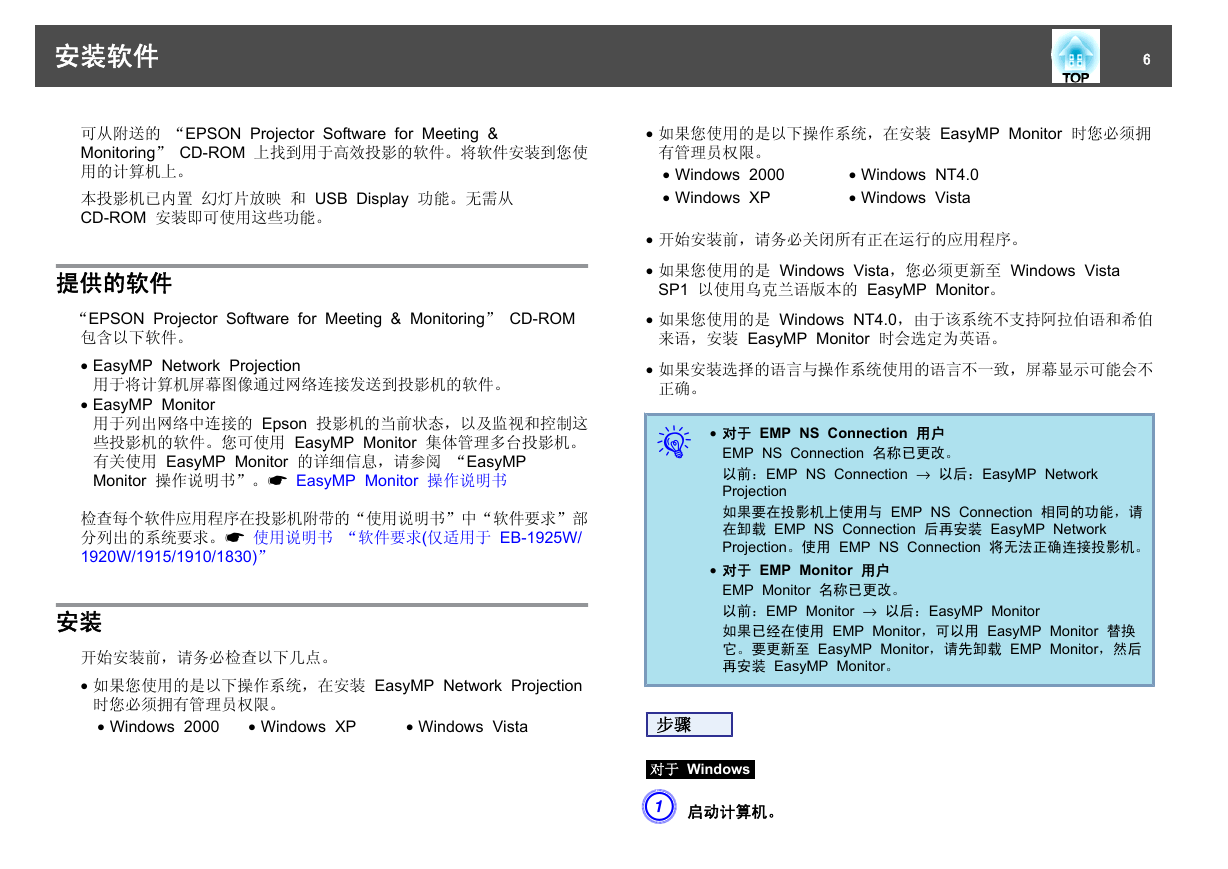Click the 安装 section heading
The image size is (1228, 869).
(79, 622)
